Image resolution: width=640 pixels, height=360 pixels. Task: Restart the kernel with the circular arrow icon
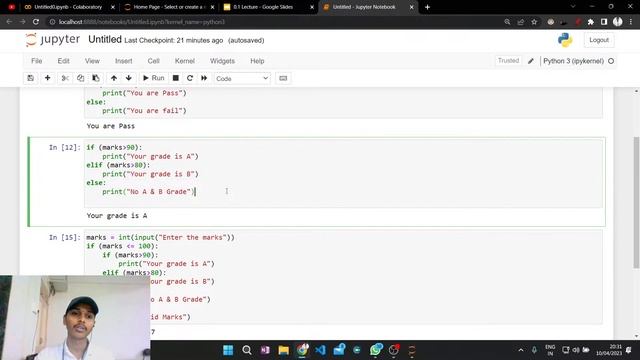pyautogui.click(x=190, y=78)
